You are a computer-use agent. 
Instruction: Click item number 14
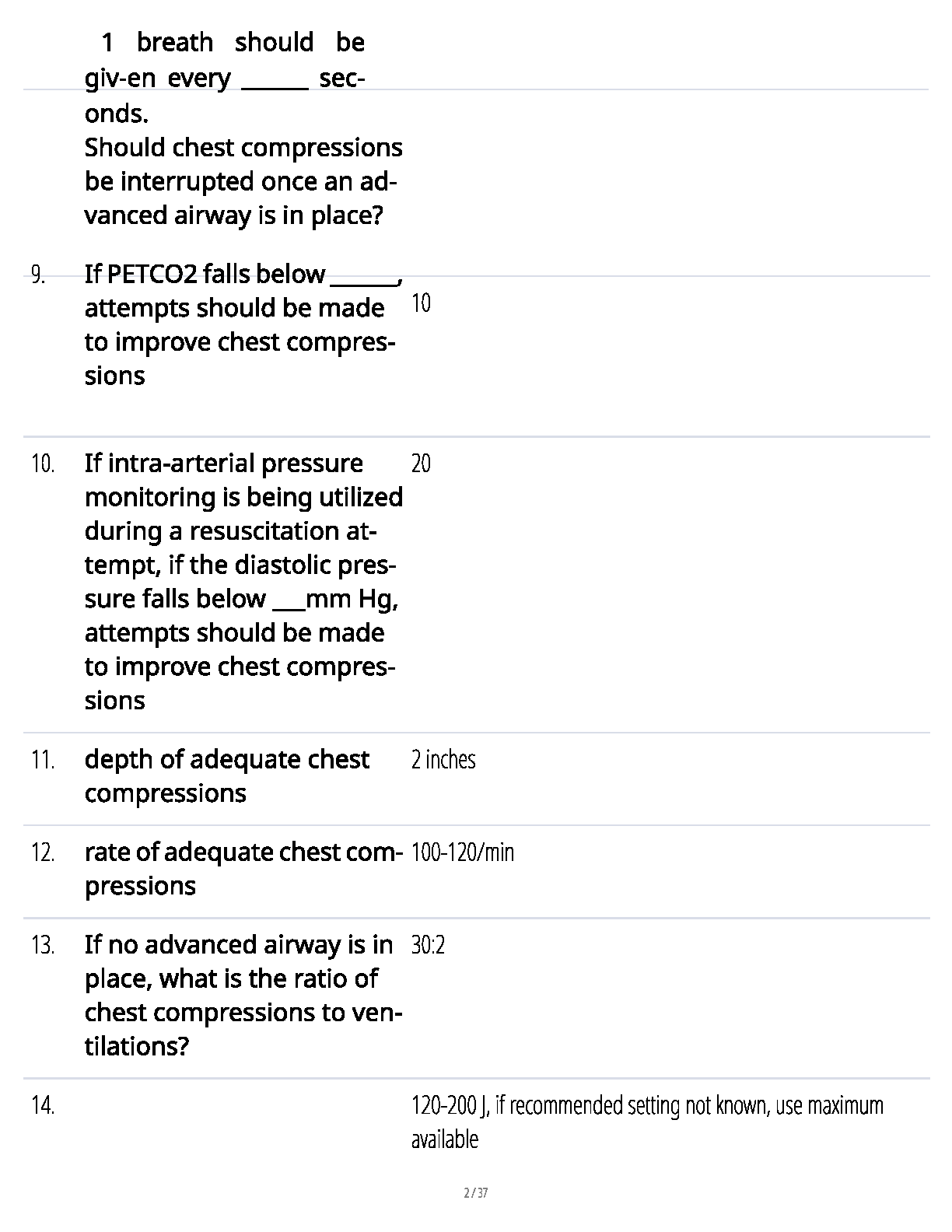[x=43, y=1106]
